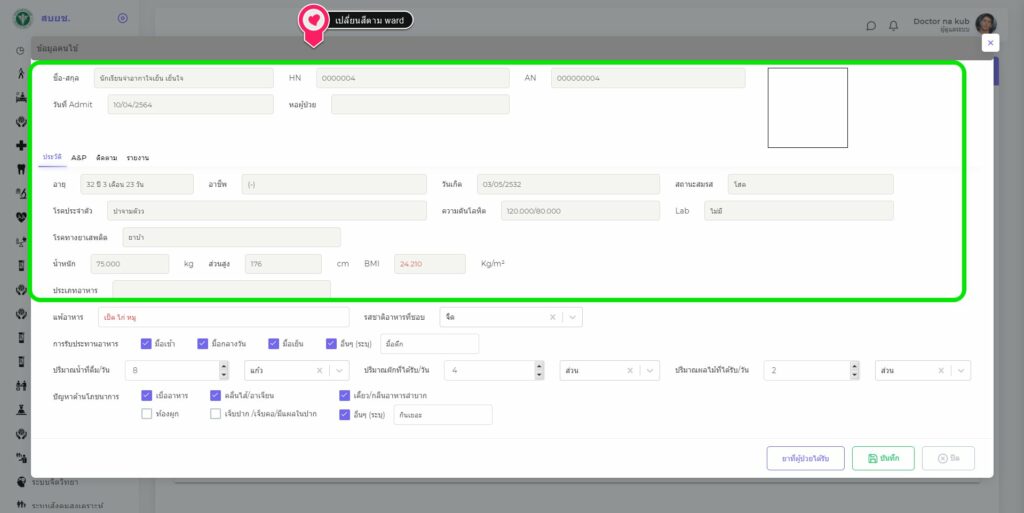Click the ยาที่ผู้ป่วยได้รับ button
This screenshot has width=1024, height=513.
click(x=805, y=458)
